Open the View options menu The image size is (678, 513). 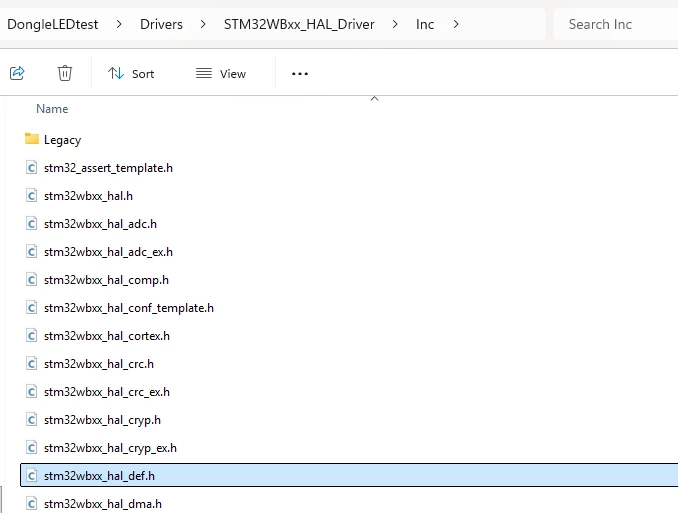pyautogui.click(x=221, y=74)
